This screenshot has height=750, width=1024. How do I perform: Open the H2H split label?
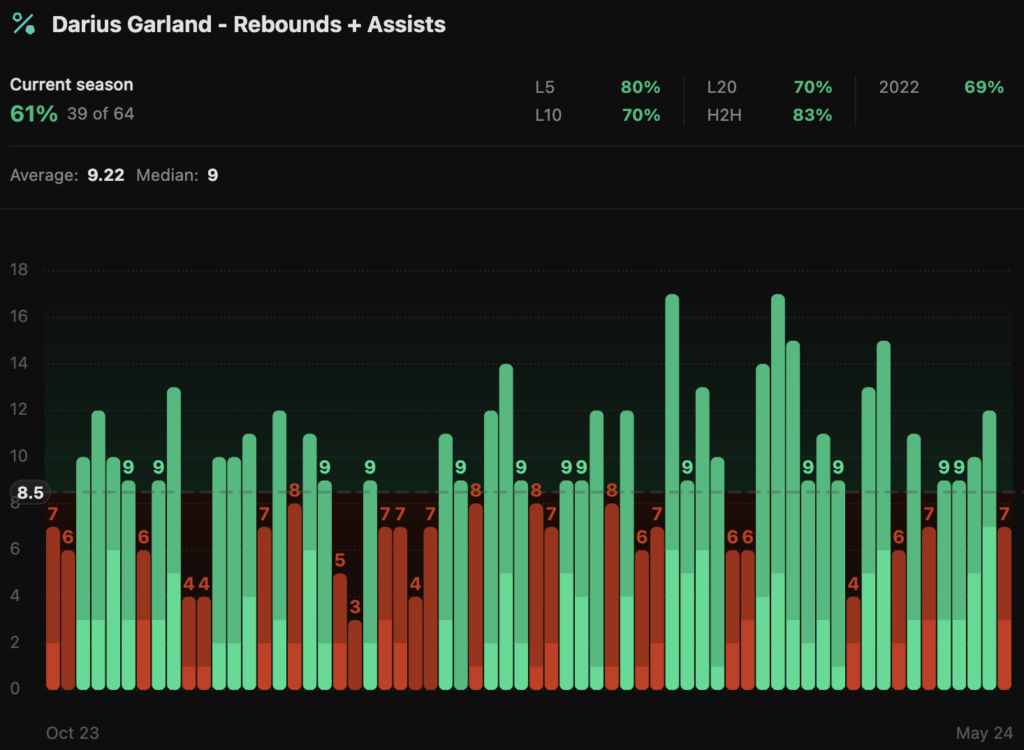click(x=724, y=115)
